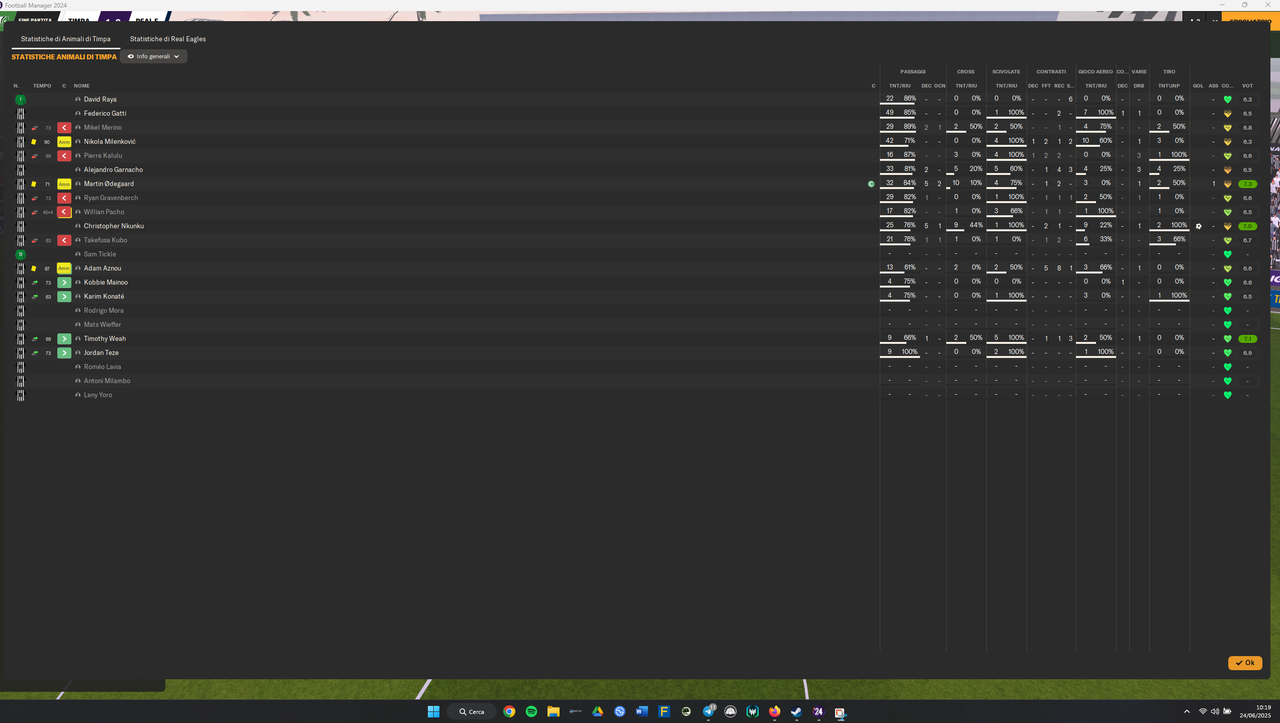Open the Windows Start menu
This screenshot has width=1280, height=723.
click(433, 712)
